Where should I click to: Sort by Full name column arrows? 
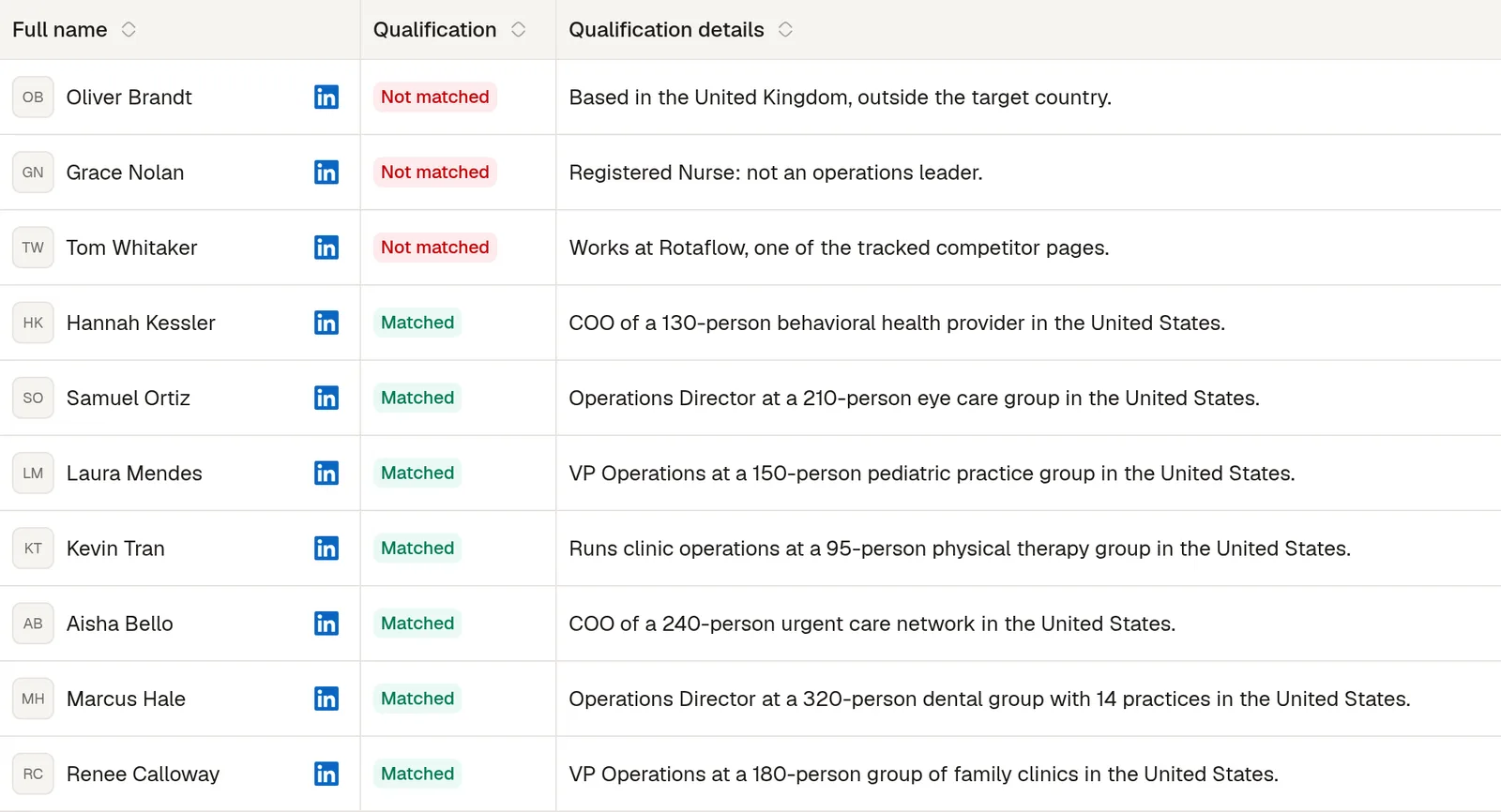pos(129,30)
